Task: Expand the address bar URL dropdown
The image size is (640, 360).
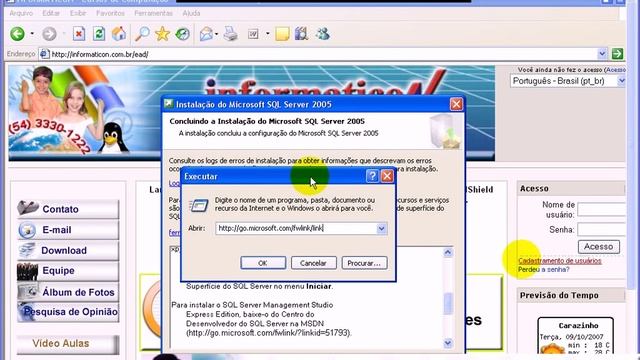Action: click(602, 53)
